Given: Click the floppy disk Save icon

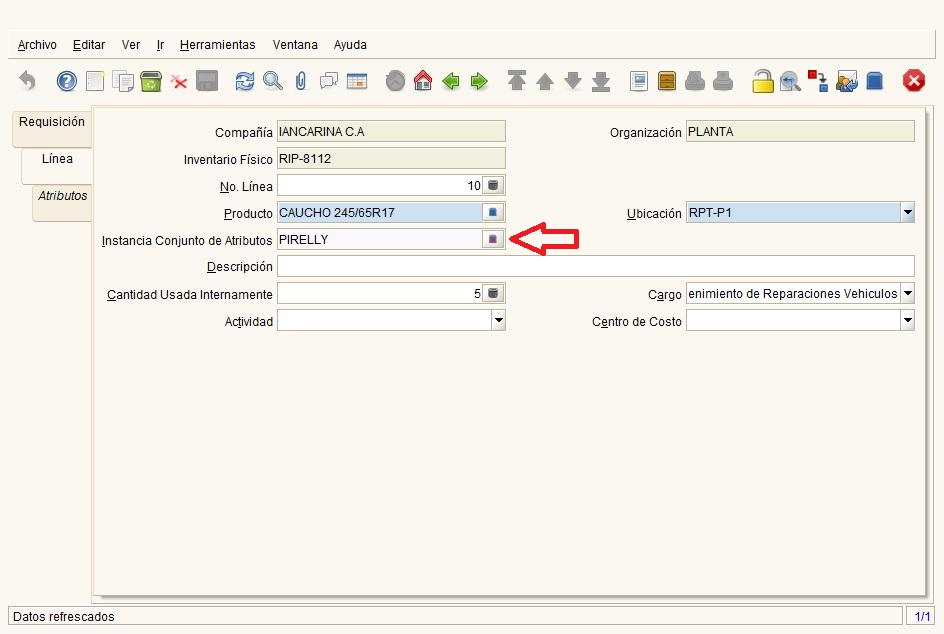Looking at the screenshot, I should point(207,81).
